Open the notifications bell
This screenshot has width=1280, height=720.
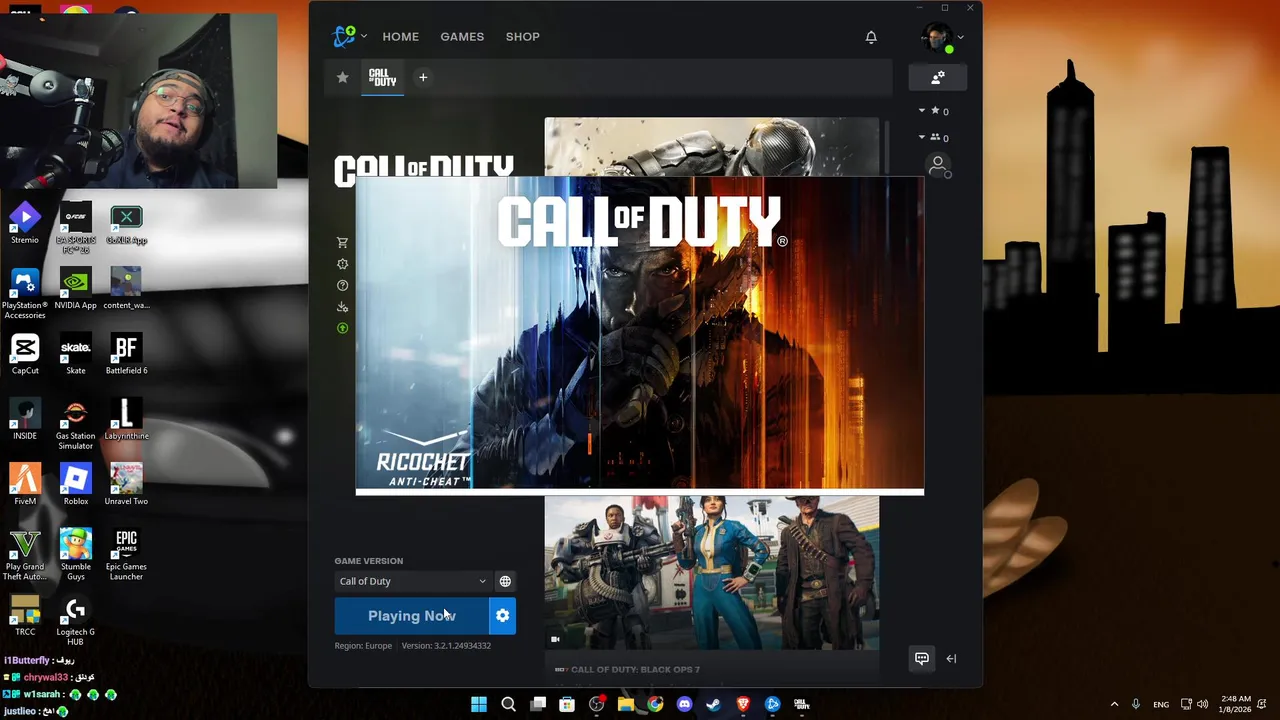pos(871,37)
